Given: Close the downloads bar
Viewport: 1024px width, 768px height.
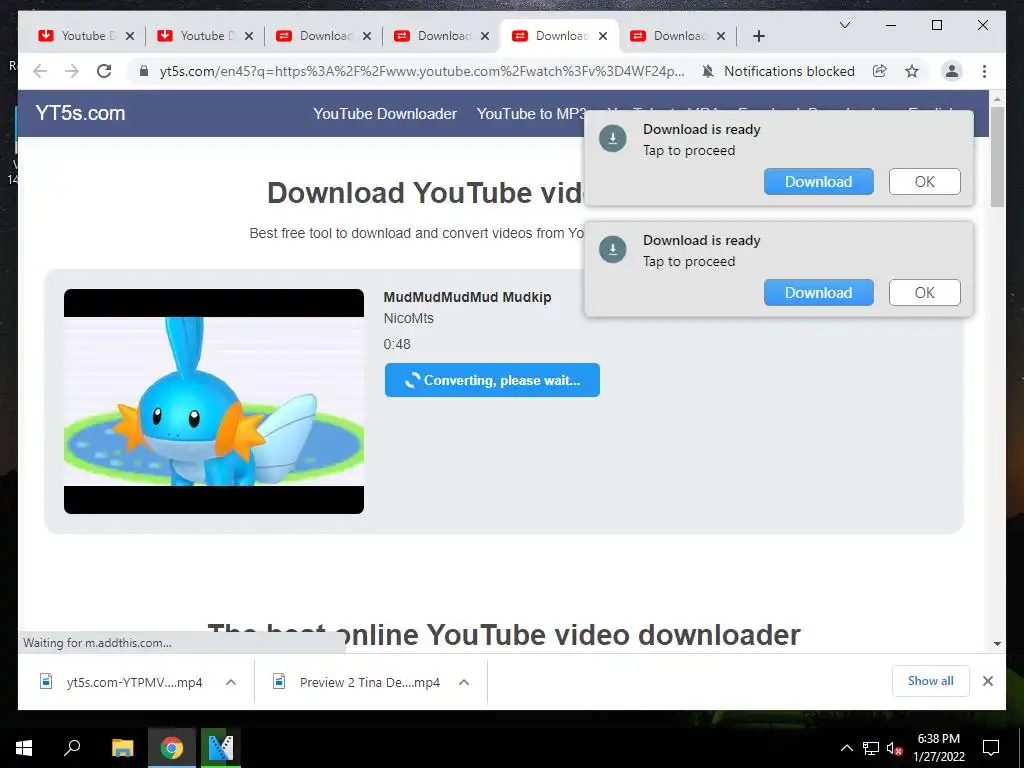Looking at the screenshot, I should pos(987,681).
